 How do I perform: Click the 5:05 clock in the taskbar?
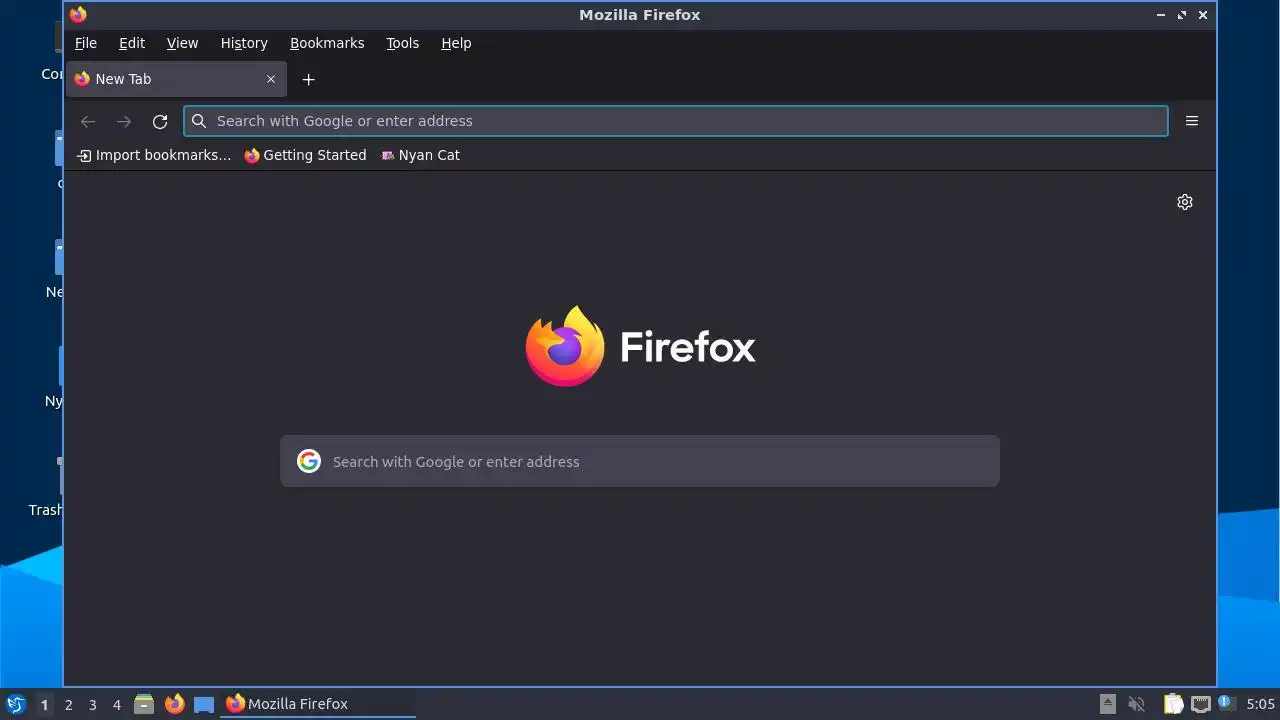click(x=1260, y=704)
